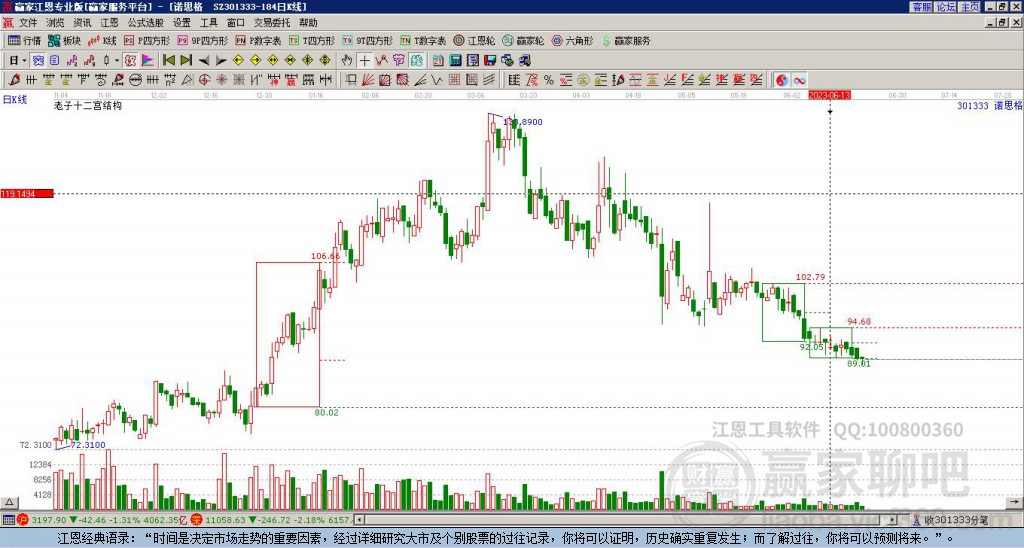Image resolution: width=1024 pixels, height=548 pixels.
Task: Open the T数字表 tool
Action: [423, 40]
